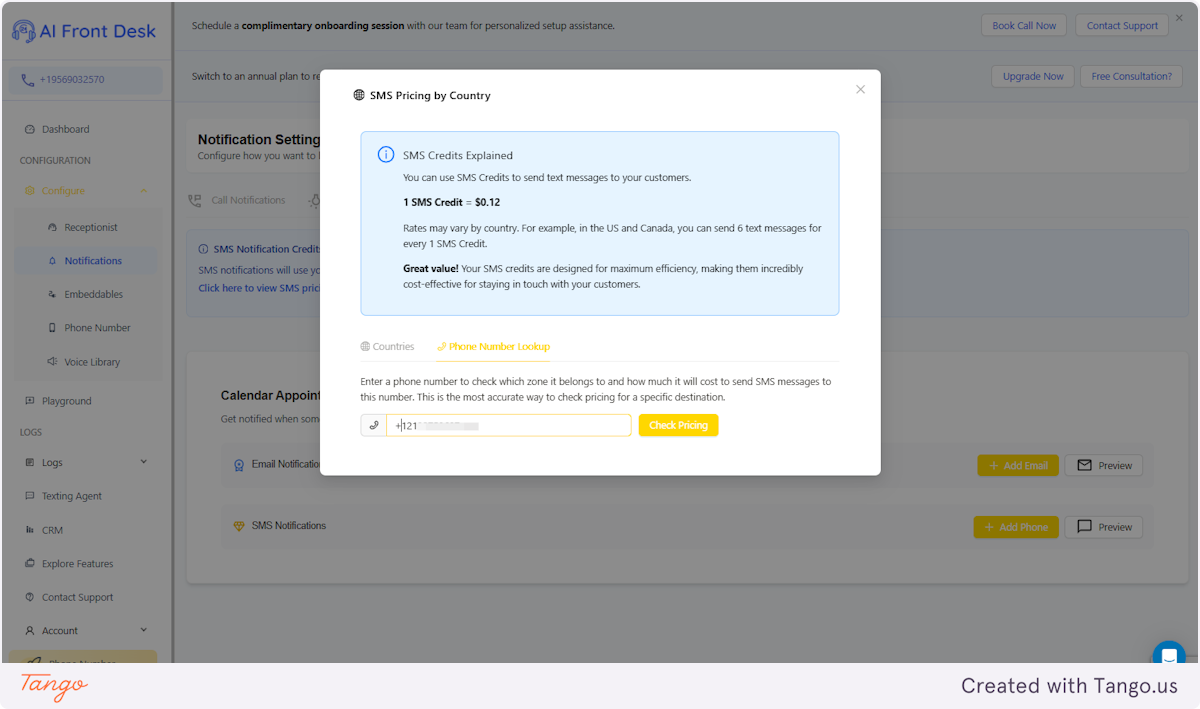This screenshot has width=1200, height=709.
Task: Click the Book Call Now button
Action: click(1024, 25)
